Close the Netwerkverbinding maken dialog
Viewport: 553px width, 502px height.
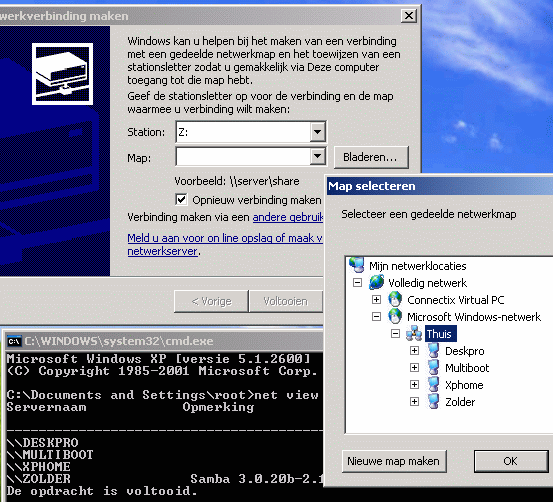pos(409,16)
